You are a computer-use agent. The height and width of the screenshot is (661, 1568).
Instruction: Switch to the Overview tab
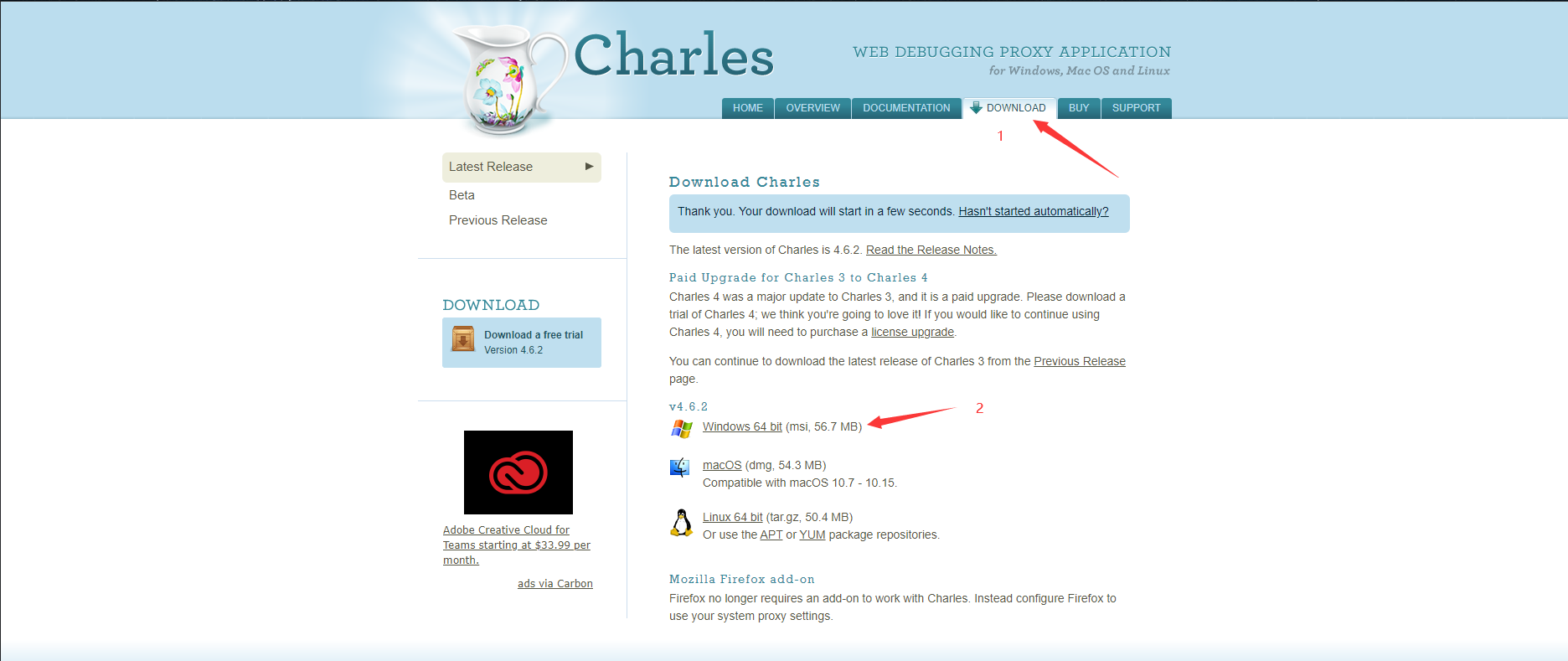[x=812, y=108]
